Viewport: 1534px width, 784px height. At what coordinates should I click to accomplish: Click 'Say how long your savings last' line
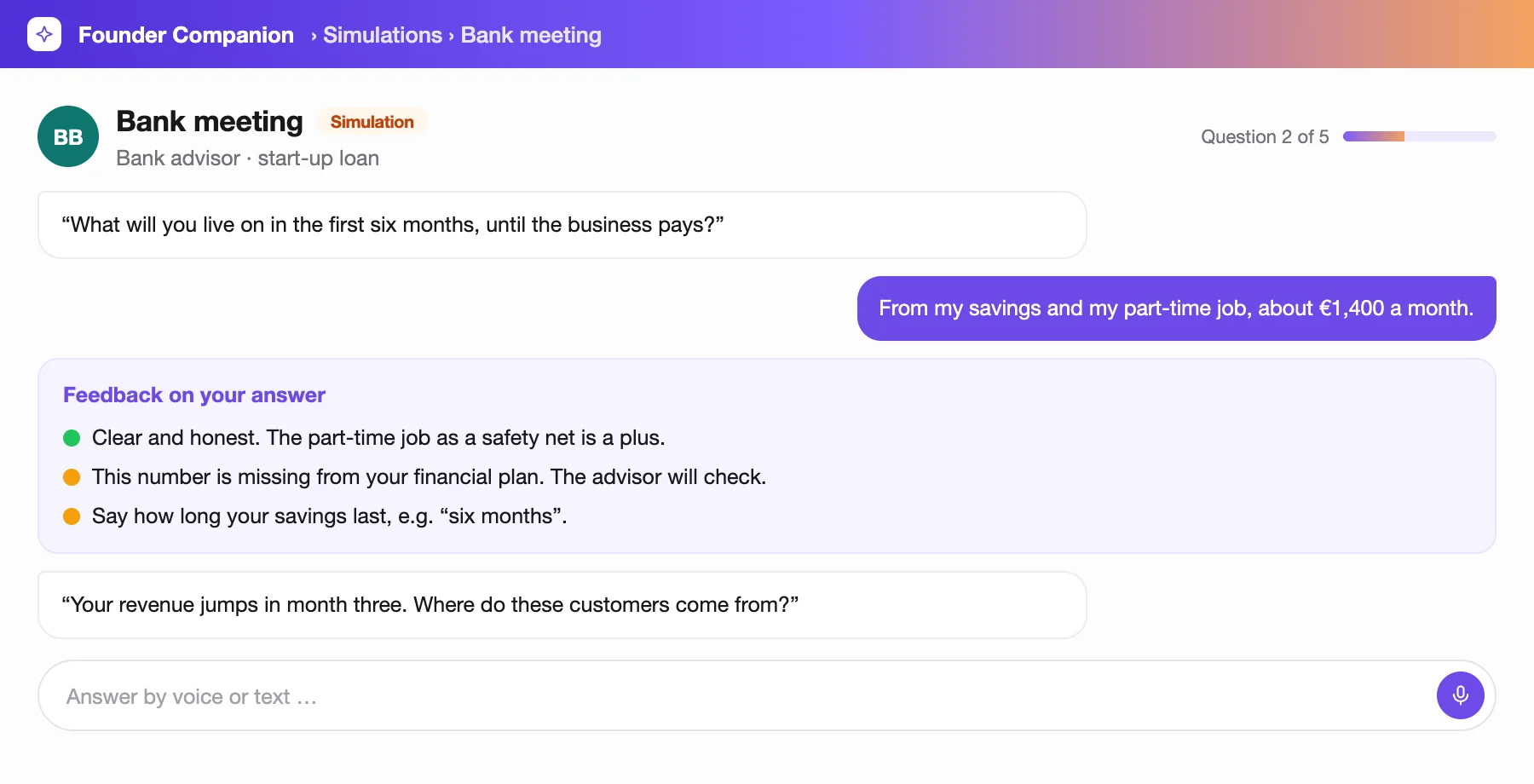click(329, 516)
